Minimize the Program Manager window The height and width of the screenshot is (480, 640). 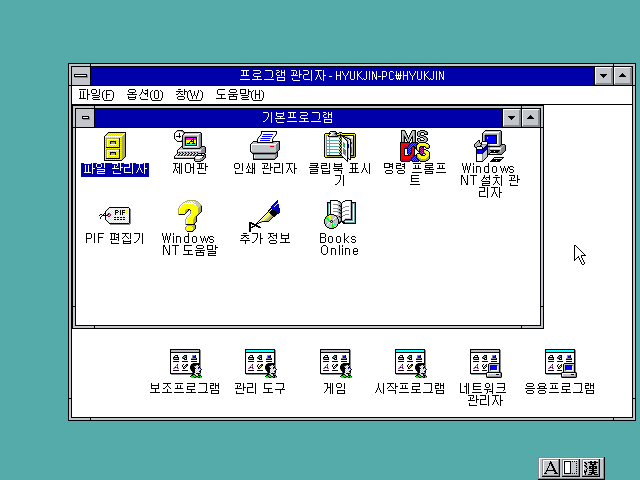point(604,76)
